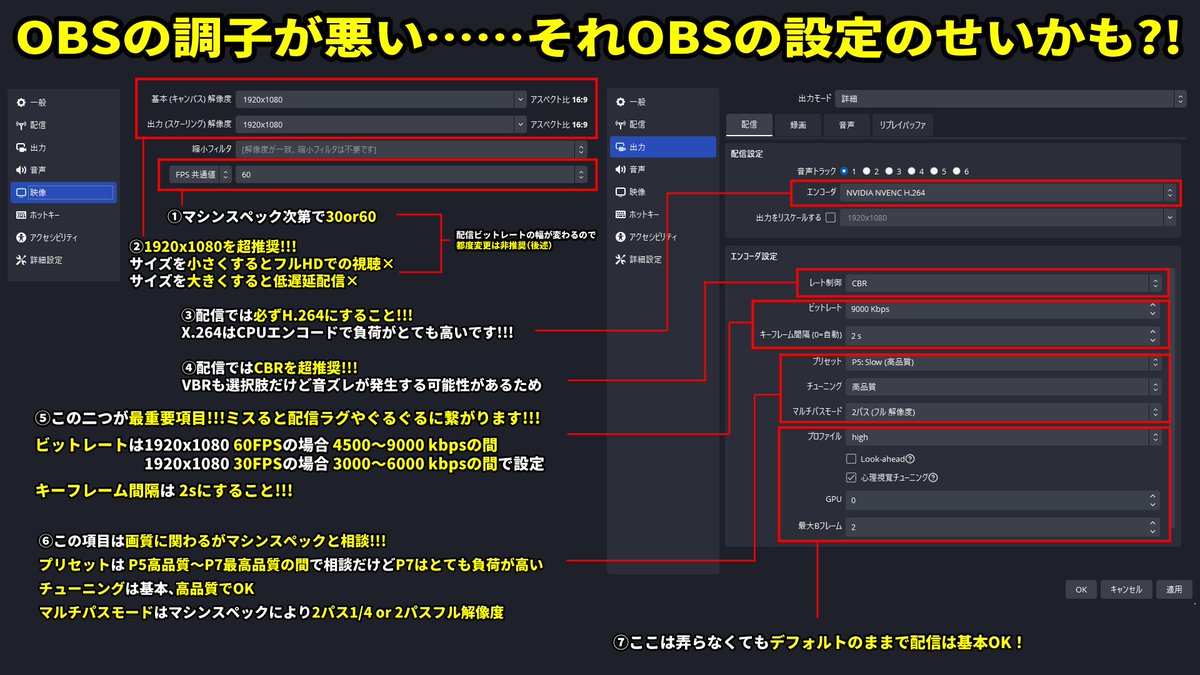Select audio track 2 radio button
The width and height of the screenshot is (1200, 675).
(867, 171)
